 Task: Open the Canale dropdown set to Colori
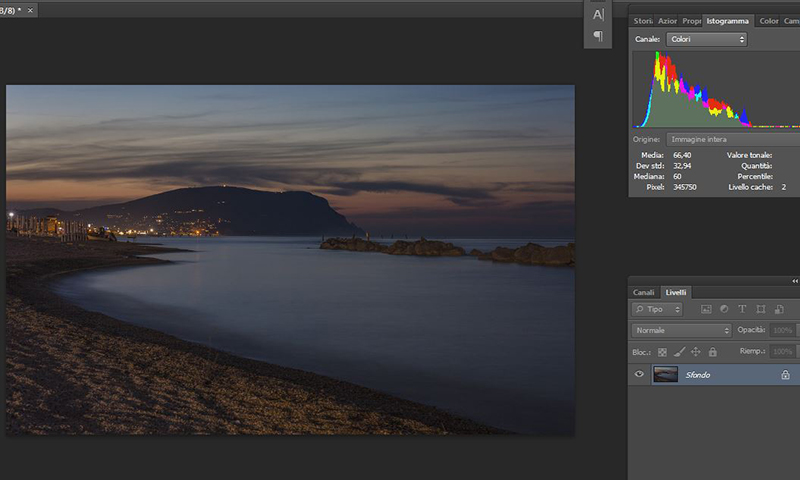pyautogui.click(x=707, y=39)
